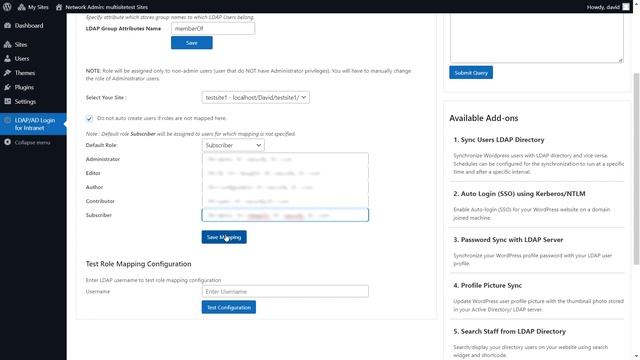This screenshot has width=640, height=360.
Task: Click Submit Query button
Action: pos(471,73)
